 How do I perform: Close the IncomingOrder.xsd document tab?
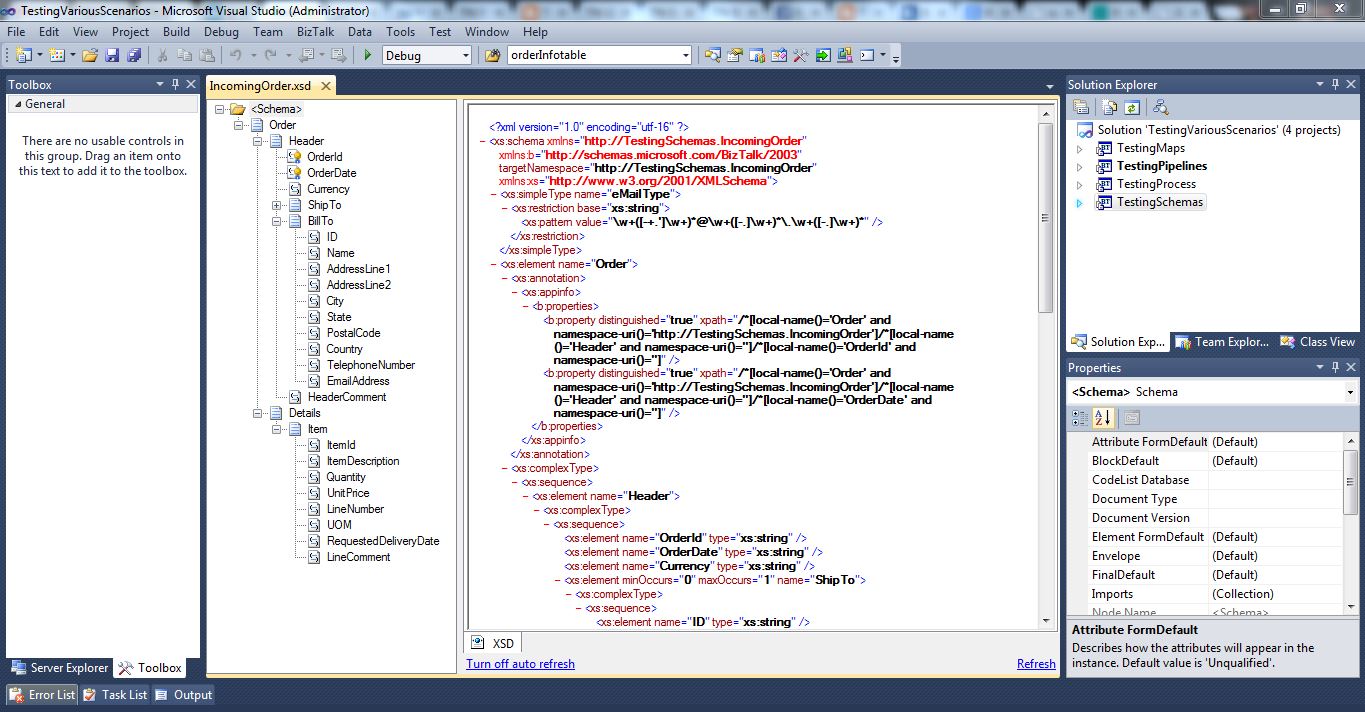click(325, 86)
